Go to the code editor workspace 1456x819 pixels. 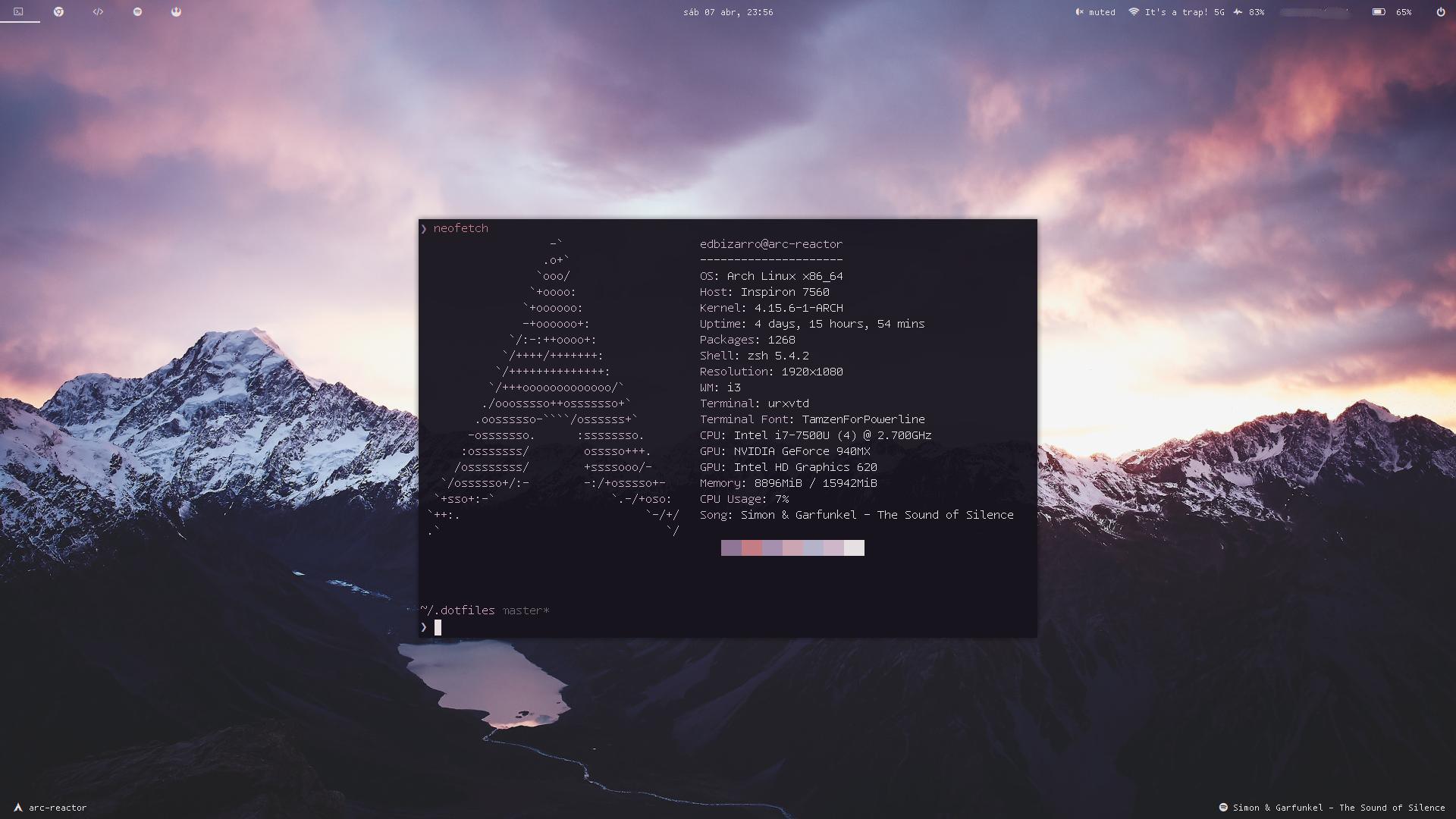(98, 11)
